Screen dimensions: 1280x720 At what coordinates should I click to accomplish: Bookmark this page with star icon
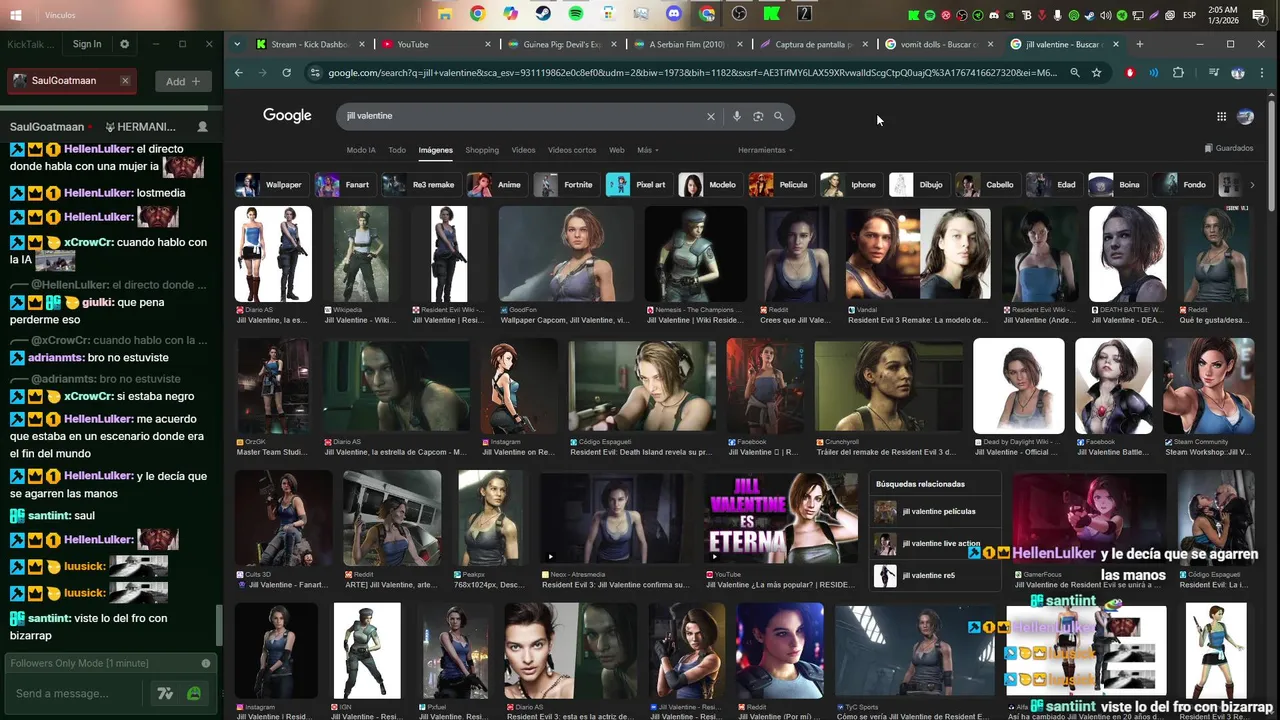pyautogui.click(x=1097, y=73)
